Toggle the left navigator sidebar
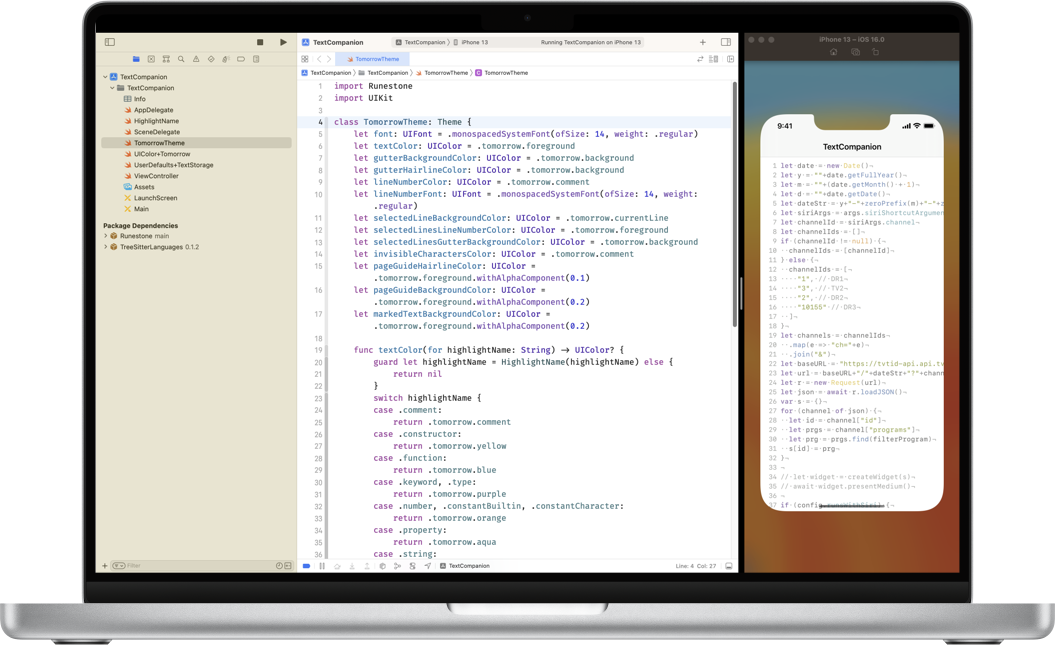Viewport: 1055px width, 645px height. [x=110, y=42]
